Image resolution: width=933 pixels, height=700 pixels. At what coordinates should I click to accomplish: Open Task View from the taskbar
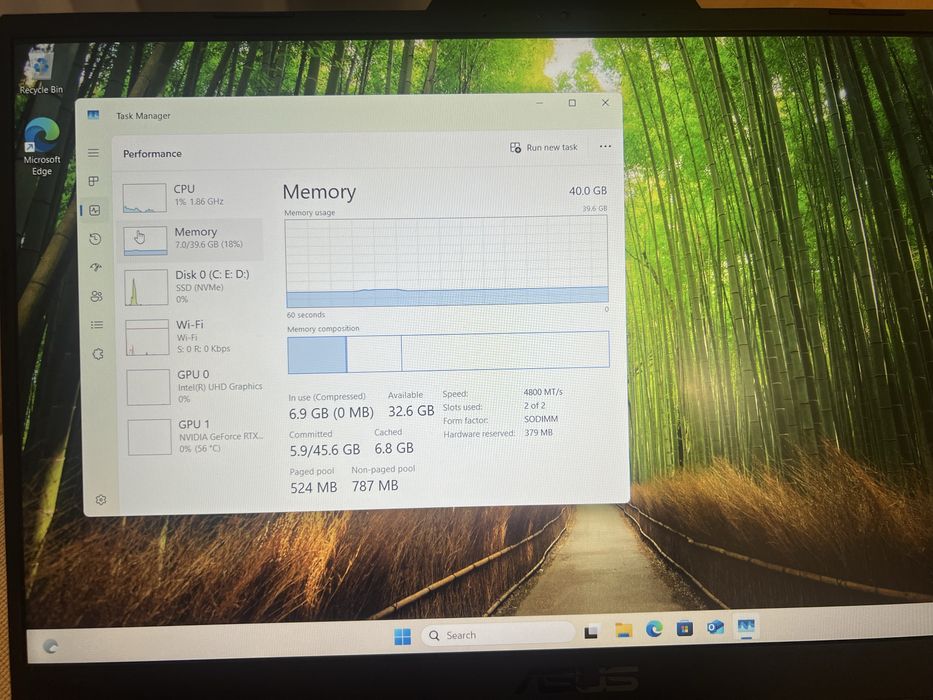[x=591, y=632]
